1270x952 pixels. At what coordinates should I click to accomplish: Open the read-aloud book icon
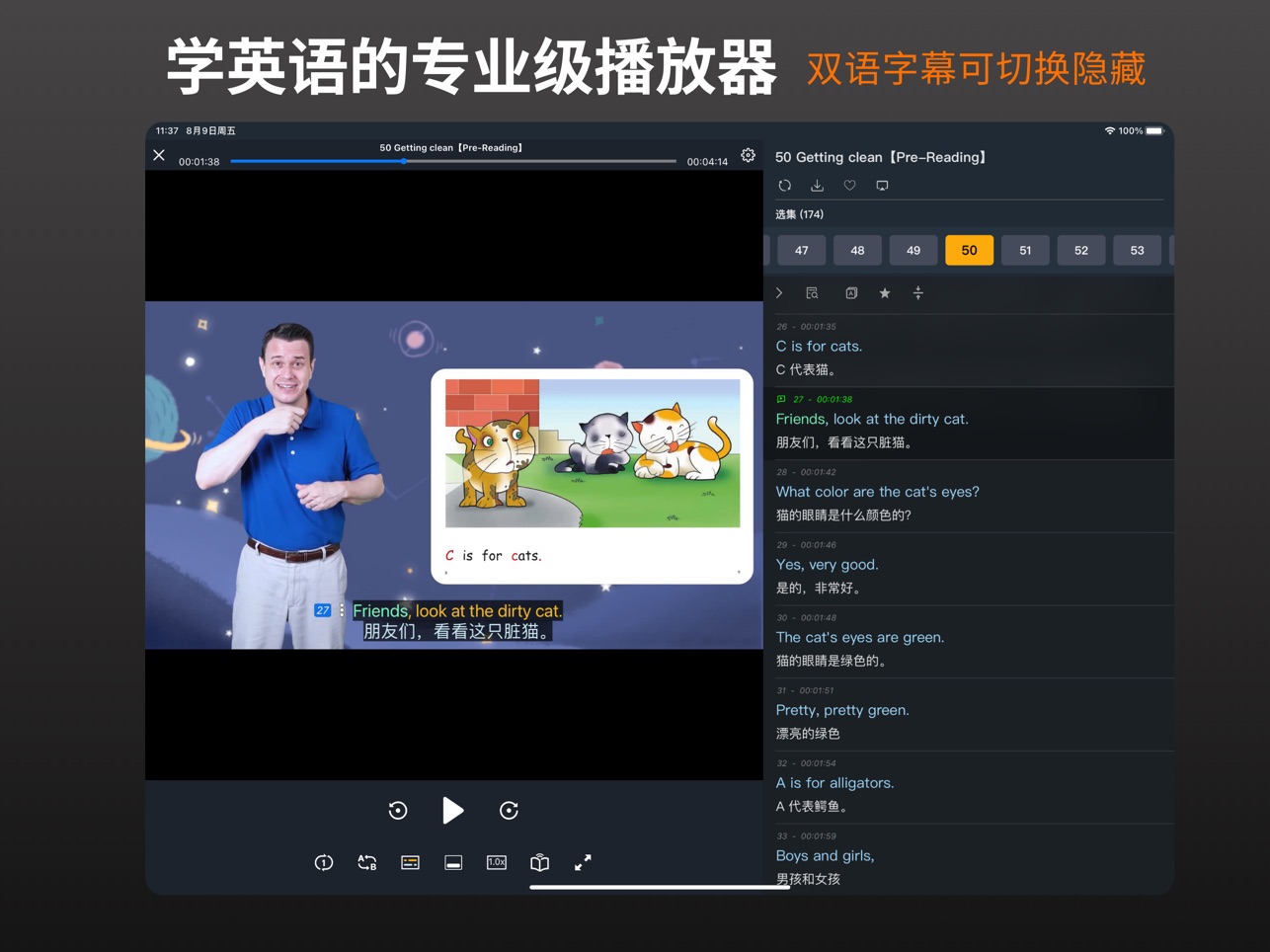coord(539,862)
